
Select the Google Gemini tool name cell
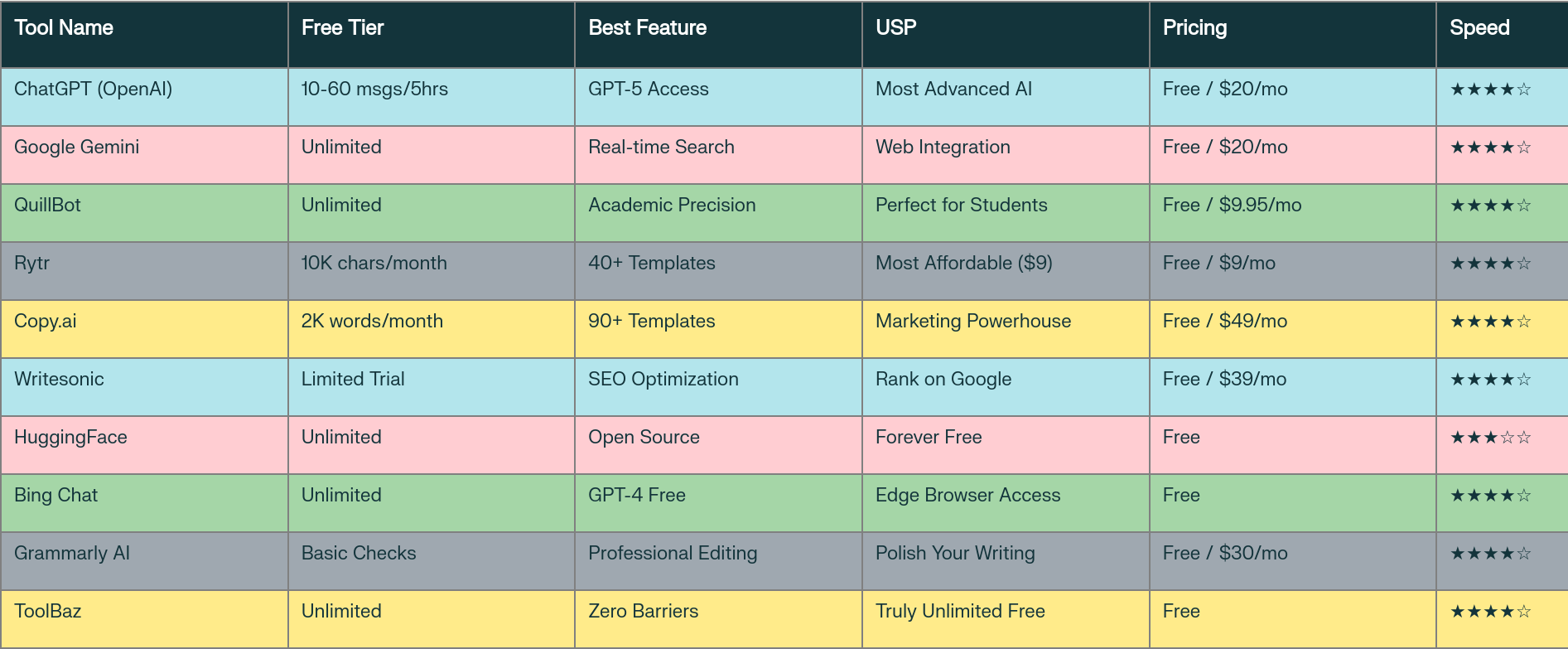(x=76, y=148)
